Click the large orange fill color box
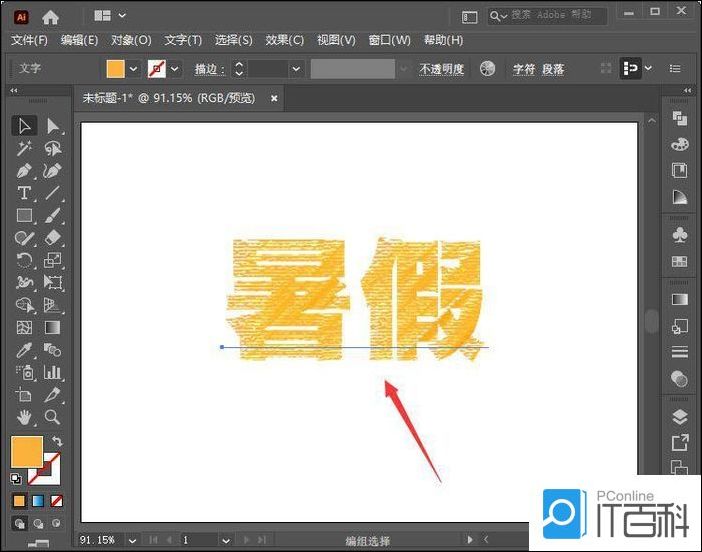 click(27, 452)
